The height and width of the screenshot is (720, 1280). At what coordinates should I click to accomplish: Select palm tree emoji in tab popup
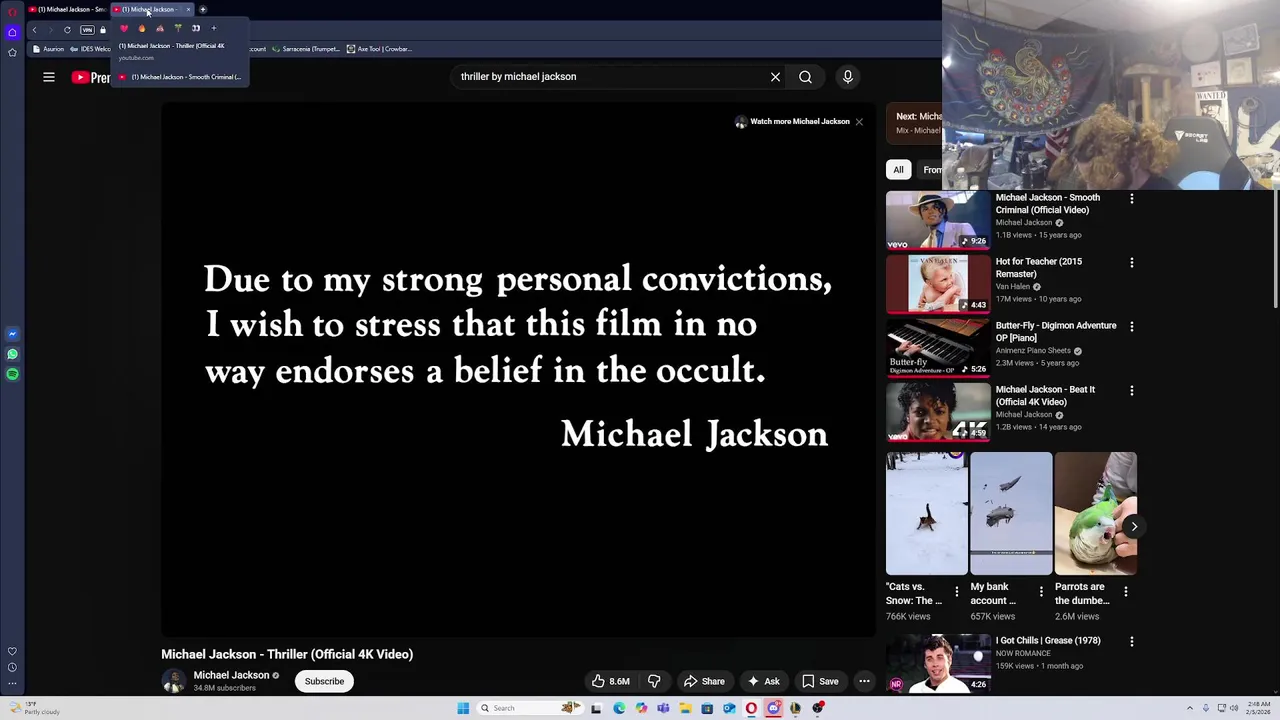[x=178, y=28]
